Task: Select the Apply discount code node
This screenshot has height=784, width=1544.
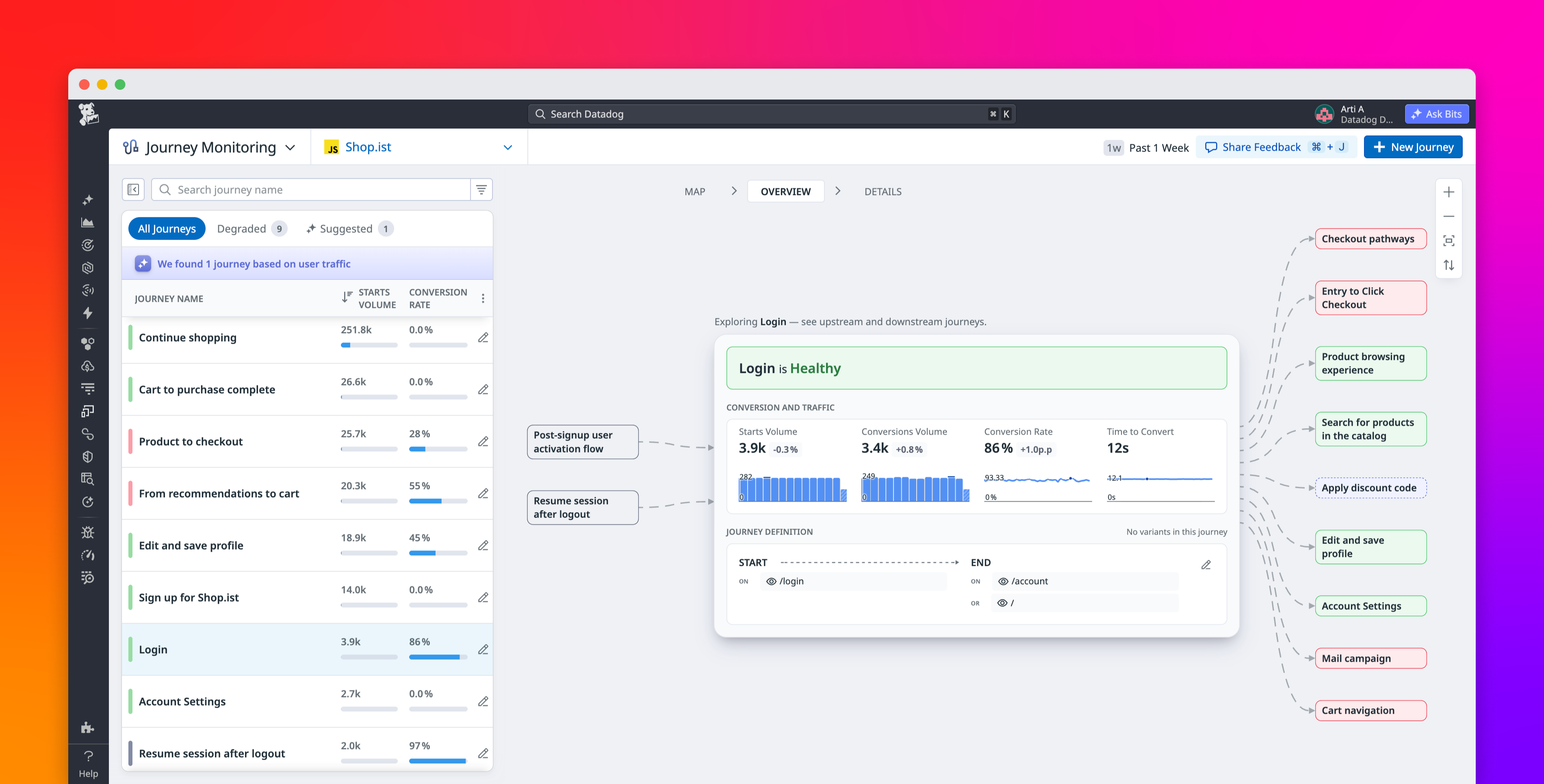Action: pos(1370,488)
